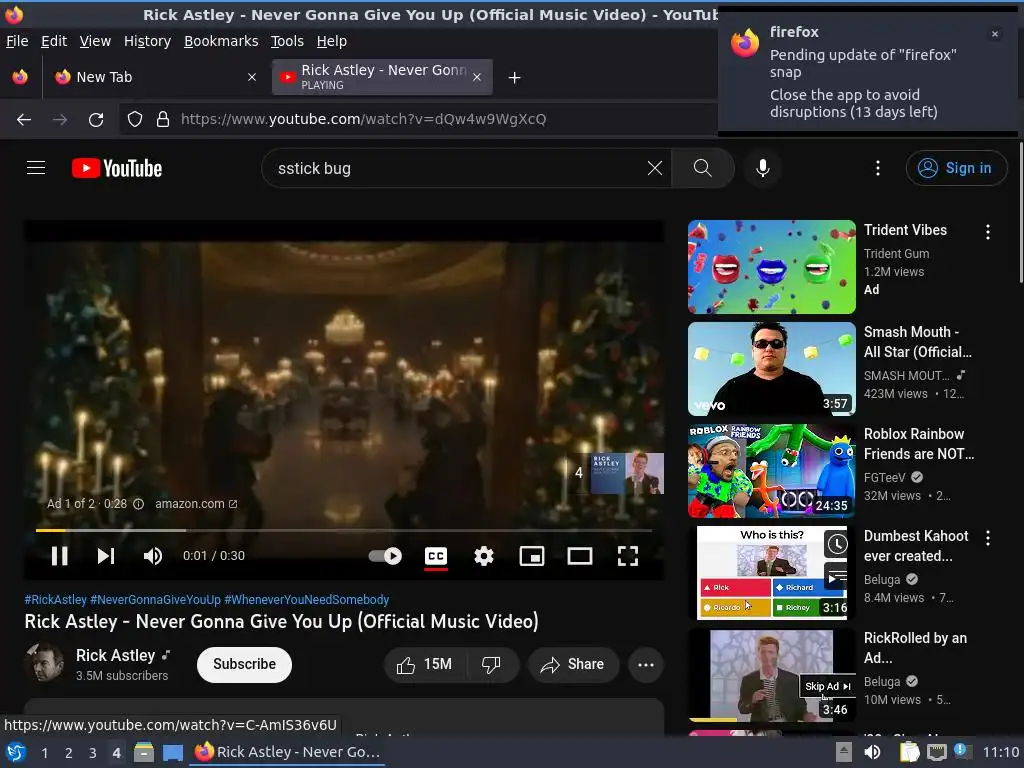Screen dimensions: 1024x768
Task: Click the Rick Astley taskbar window button
Action: (287, 753)
